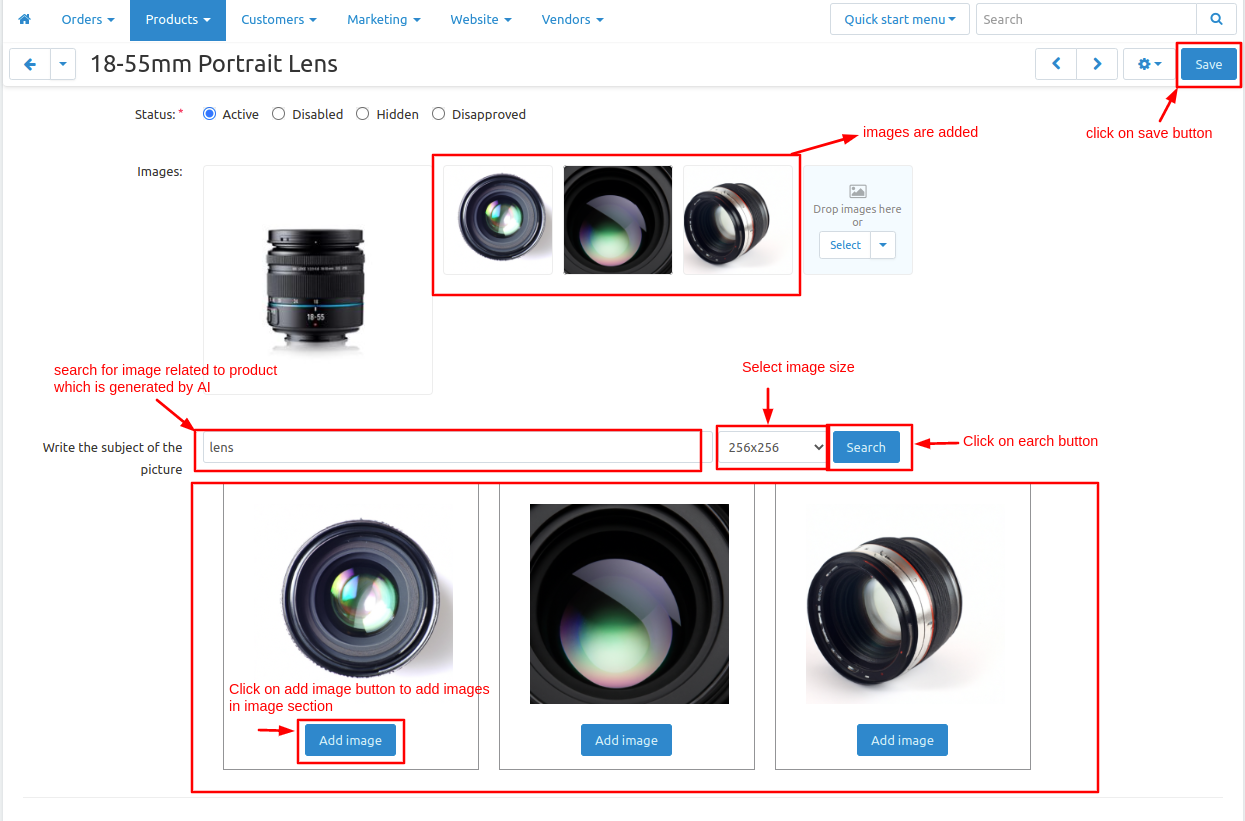Open the Marketing menu
The width and height of the screenshot is (1245, 821).
pos(384,19)
